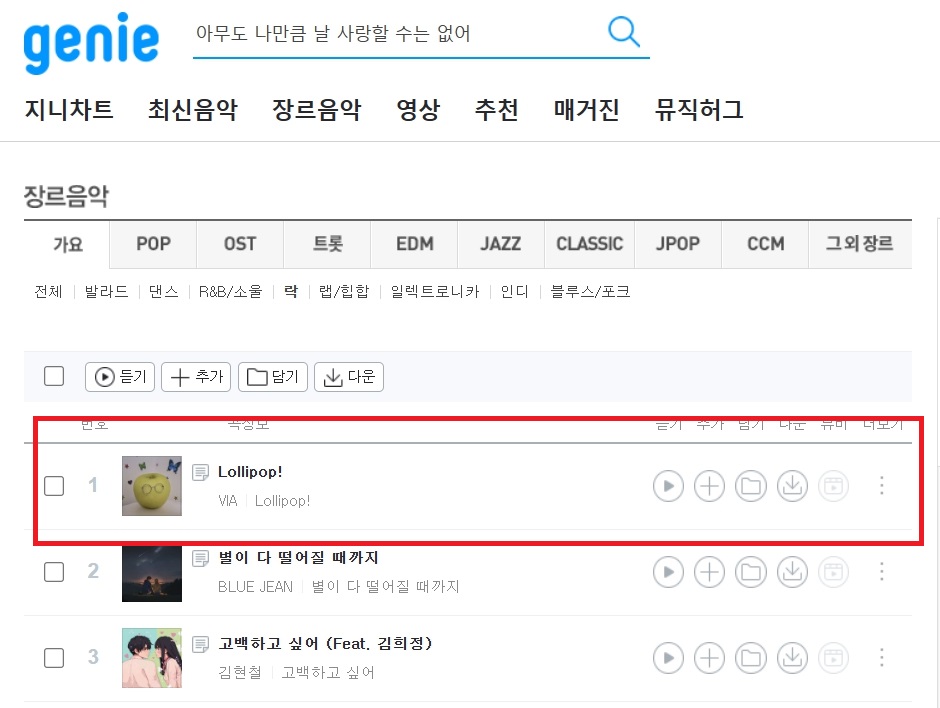Viewport: 940px width, 708px height.
Task: Click the magnifier search icon
Action: click(x=624, y=32)
